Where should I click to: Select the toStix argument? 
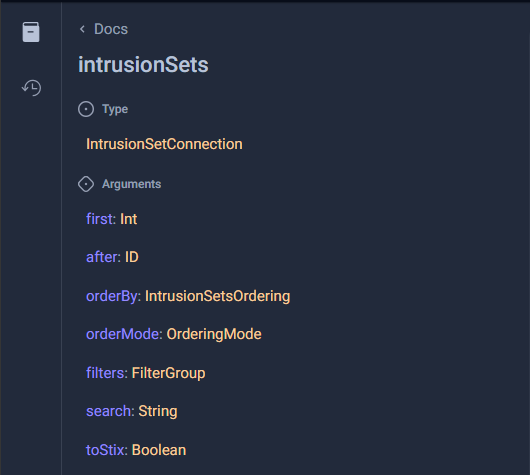pyautogui.click(x=106, y=450)
